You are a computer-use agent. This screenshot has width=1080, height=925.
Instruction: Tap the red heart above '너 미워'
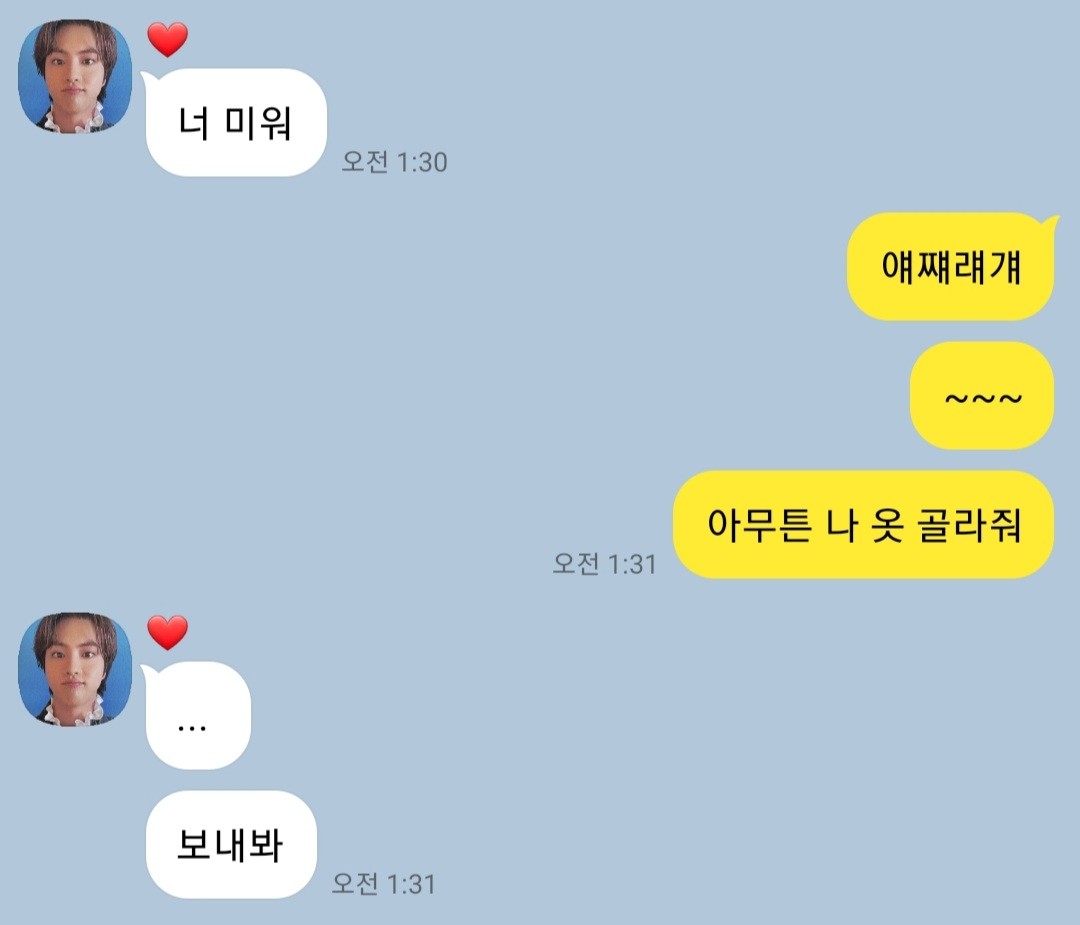(x=167, y=39)
